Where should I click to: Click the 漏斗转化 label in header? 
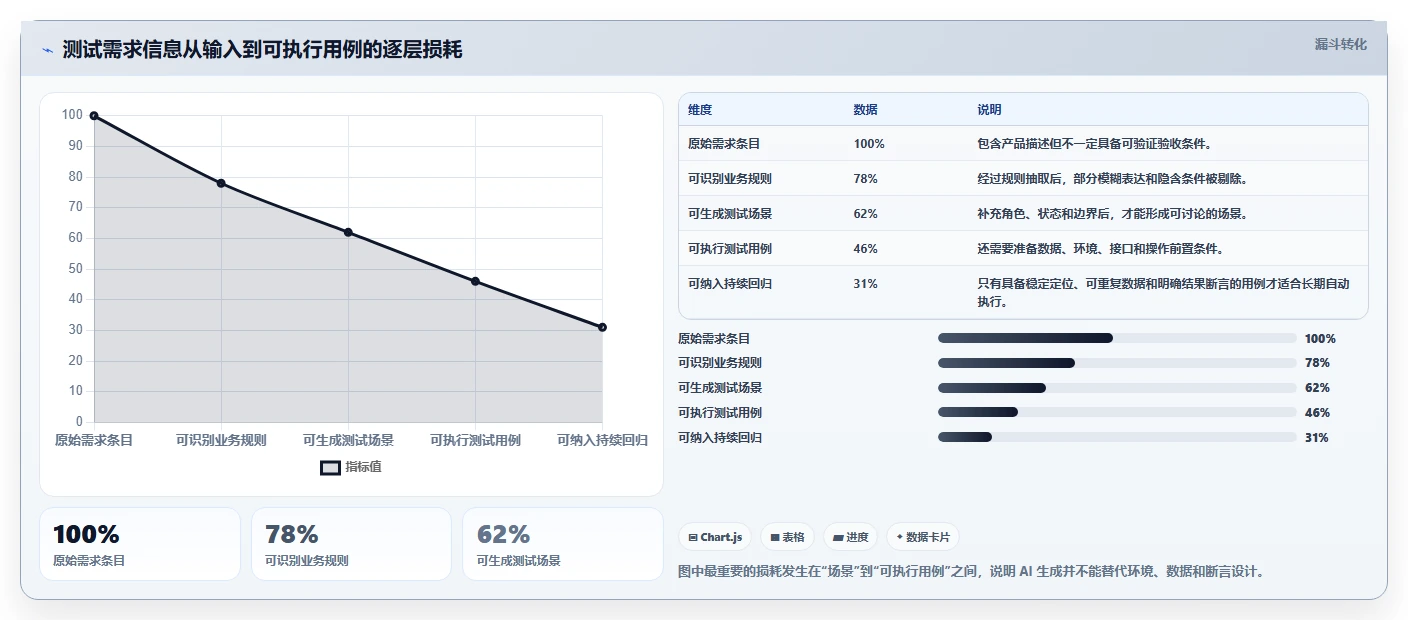click(1340, 45)
